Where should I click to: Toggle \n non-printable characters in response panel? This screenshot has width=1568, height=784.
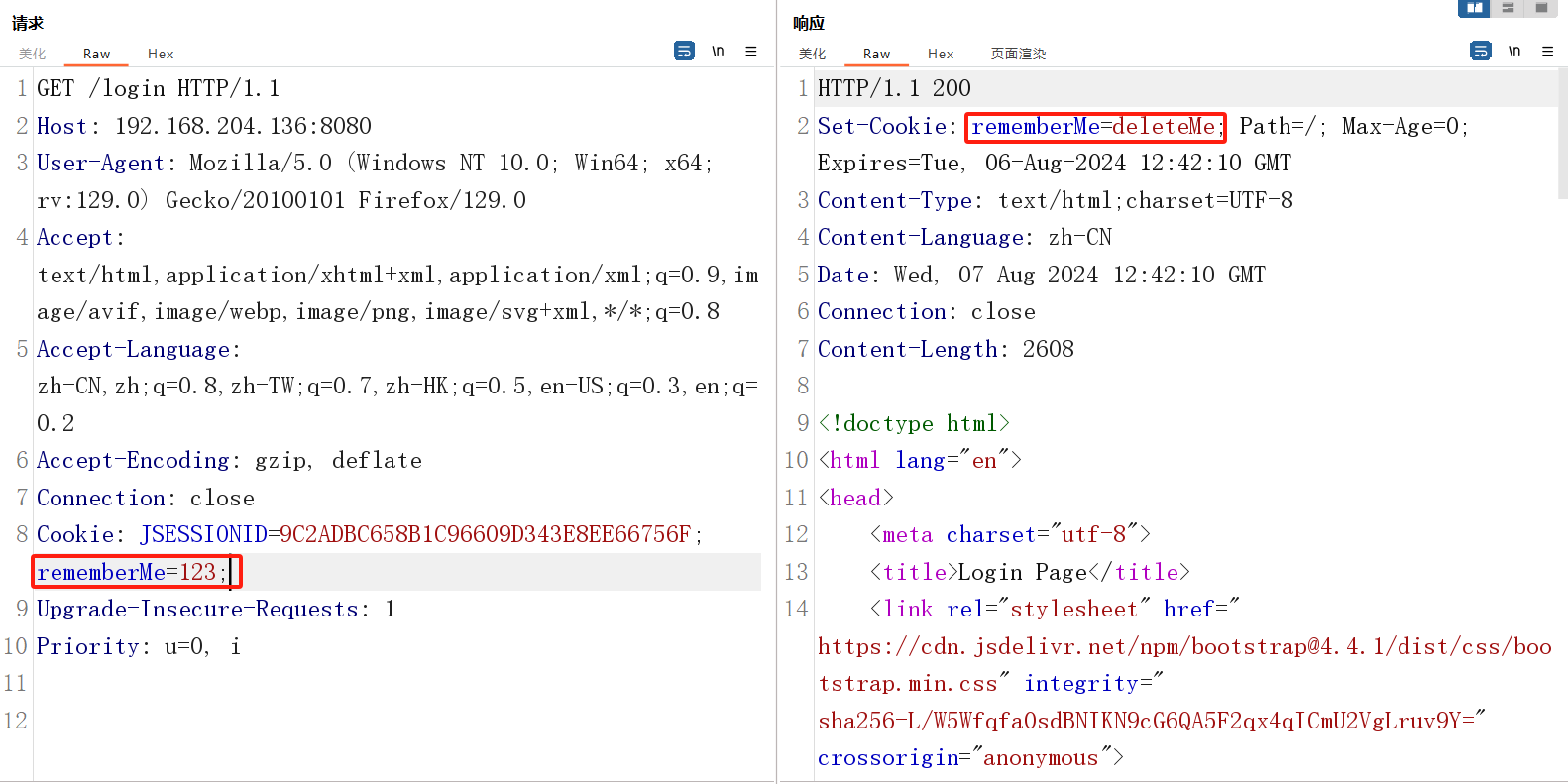point(1514,51)
